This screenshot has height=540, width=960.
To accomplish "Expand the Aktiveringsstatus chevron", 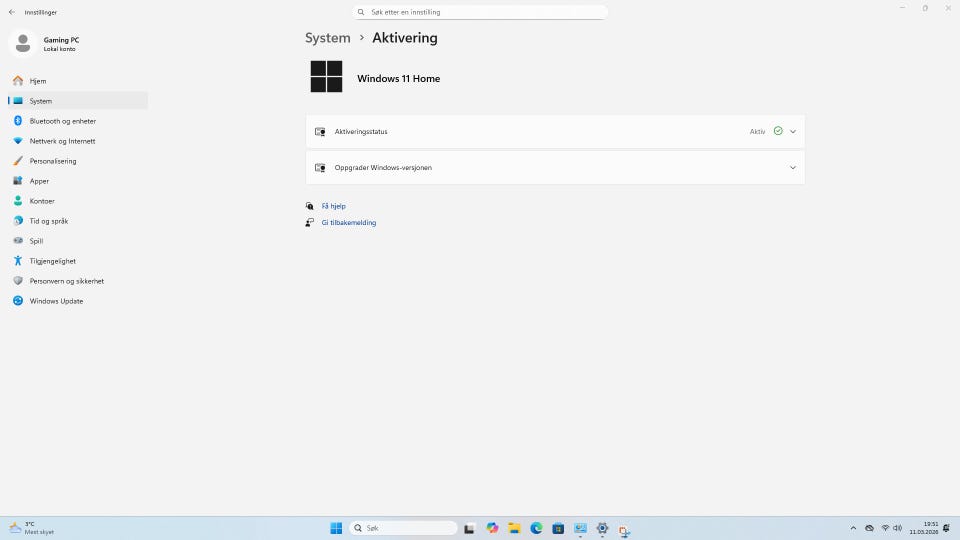I will point(793,132).
